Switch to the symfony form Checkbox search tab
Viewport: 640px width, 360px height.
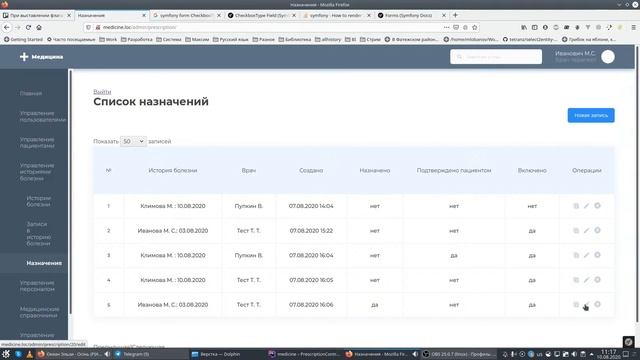click(x=186, y=15)
